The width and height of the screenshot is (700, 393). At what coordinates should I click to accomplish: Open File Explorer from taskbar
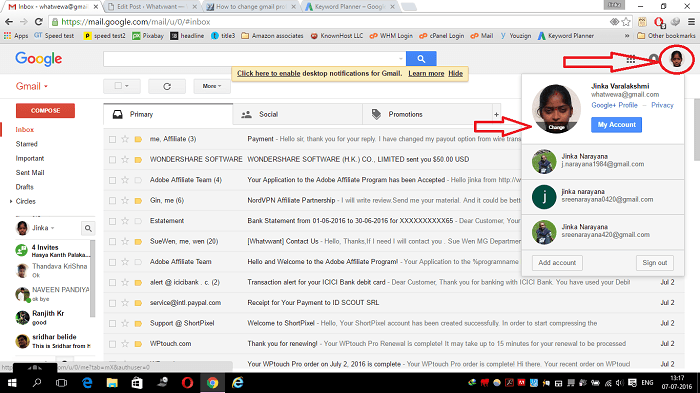112,383
